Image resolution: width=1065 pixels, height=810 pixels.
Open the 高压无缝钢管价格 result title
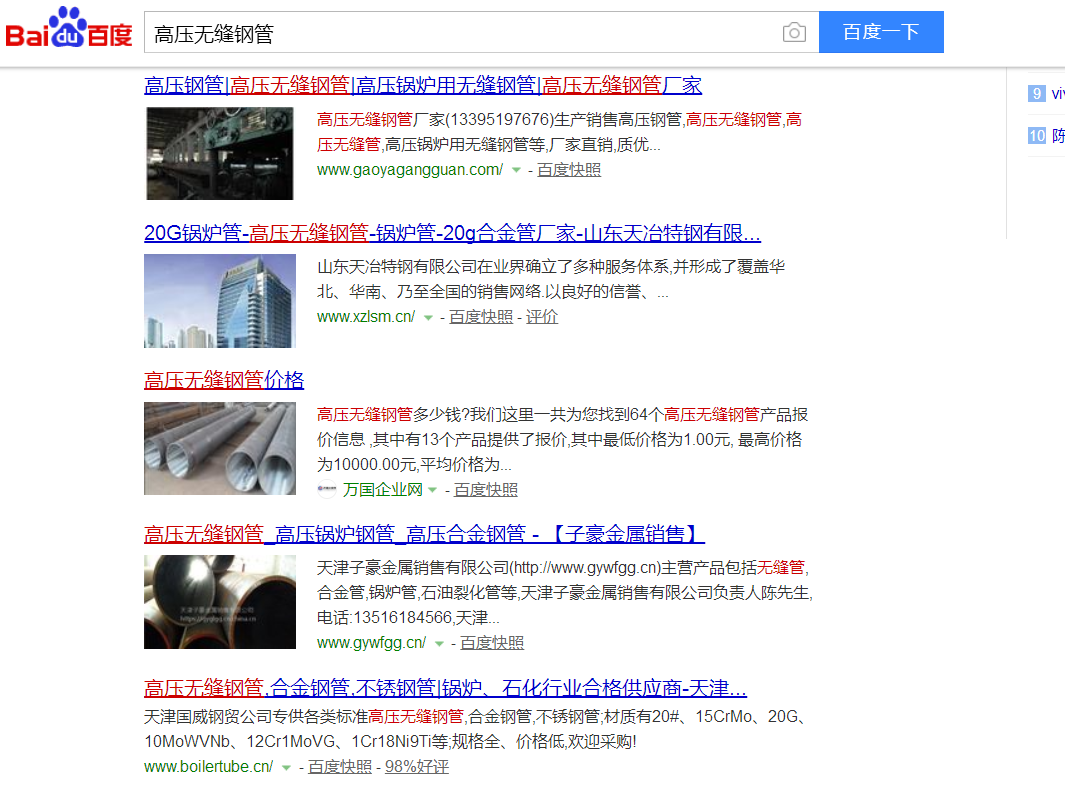(224, 380)
